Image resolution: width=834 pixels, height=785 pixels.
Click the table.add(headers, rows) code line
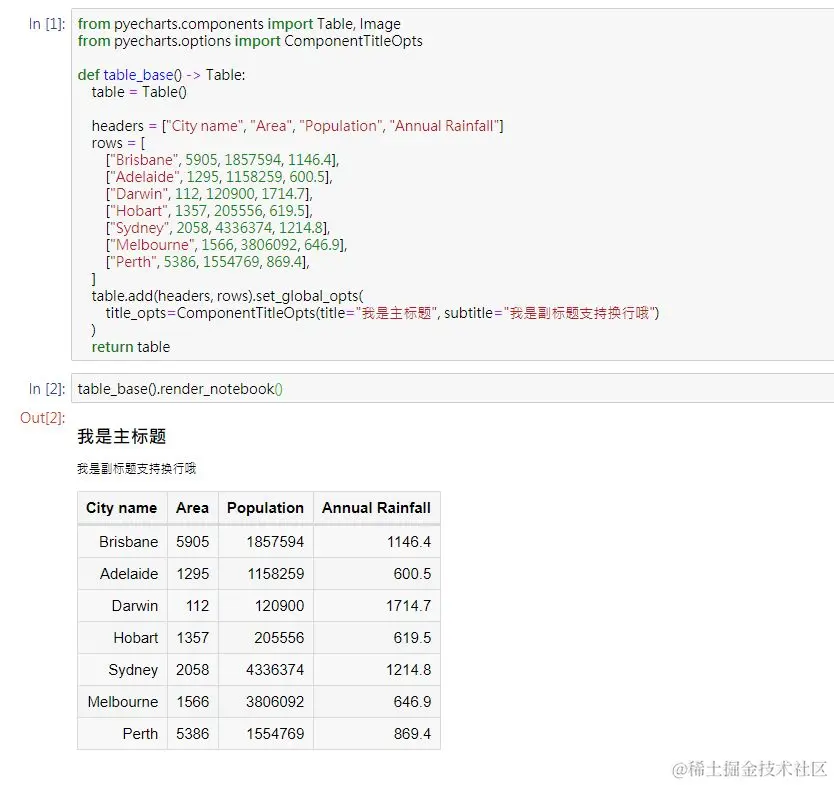pyautogui.click(x=228, y=296)
